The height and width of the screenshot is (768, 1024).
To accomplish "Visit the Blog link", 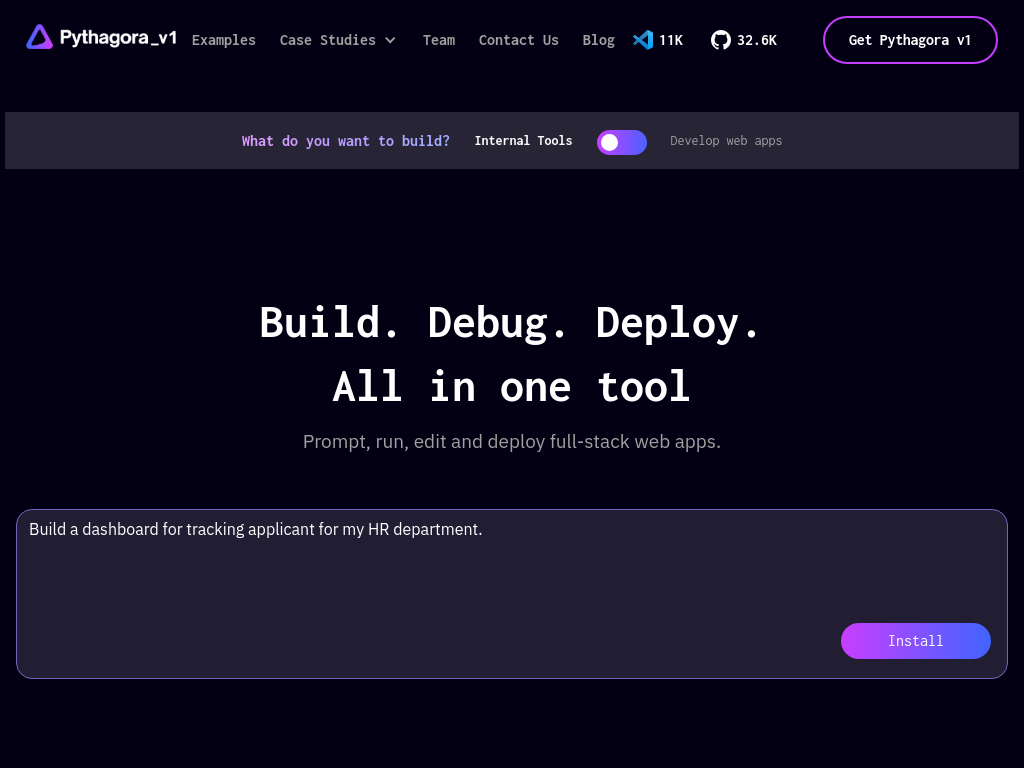I will pyautogui.click(x=599, y=40).
